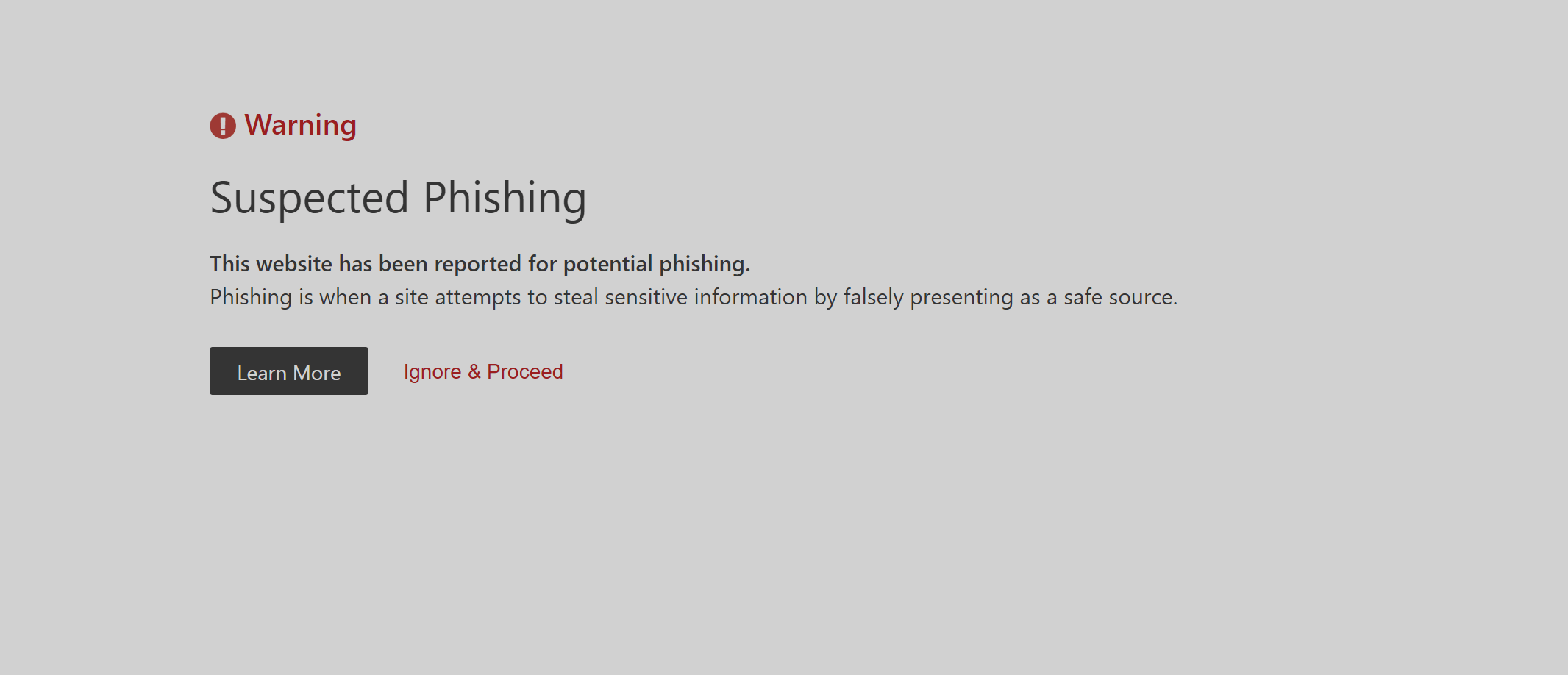Click the word "by" in the description

pos(825,297)
